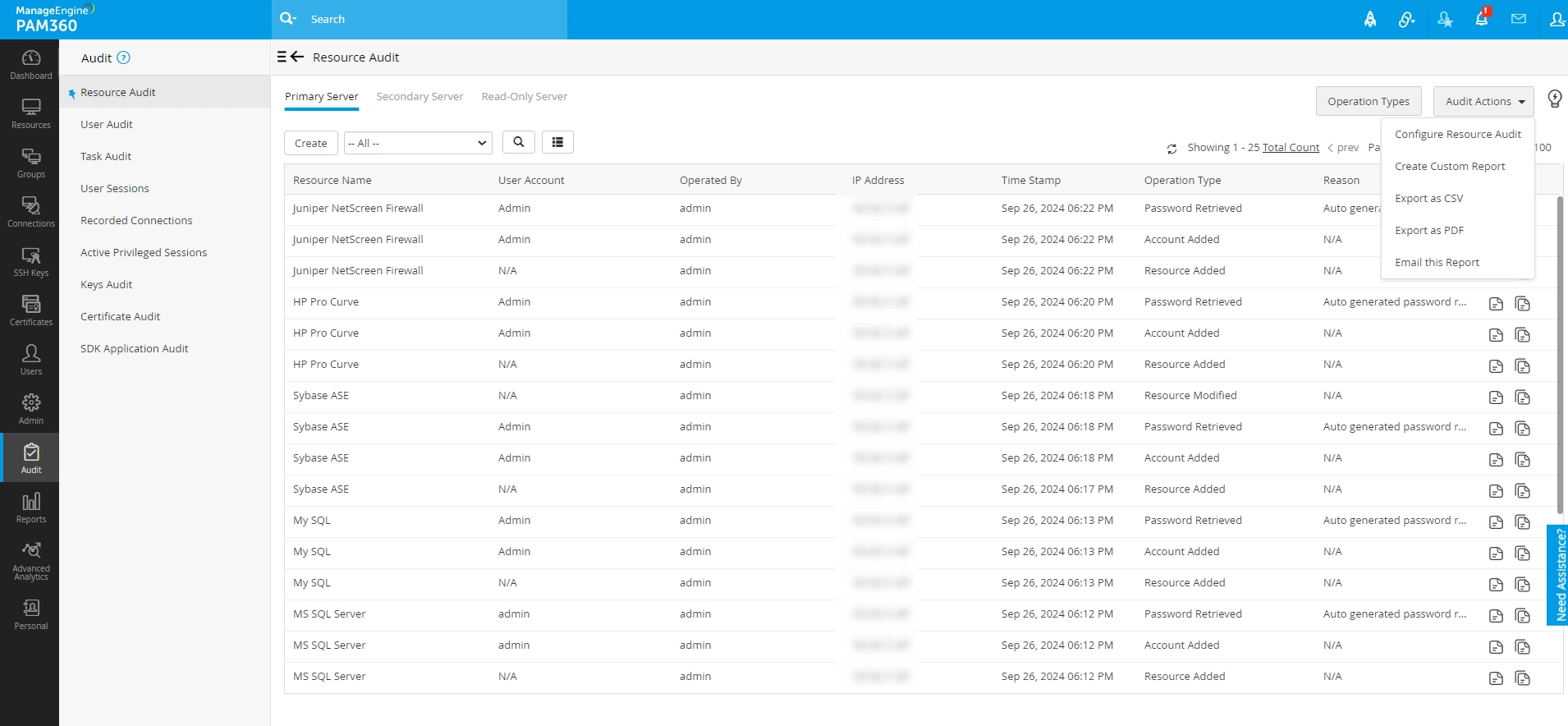Image resolution: width=1568 pixels, height=726 pixels.
Task: Select Recorded Connections in the Audit menu
Action: 164,220
